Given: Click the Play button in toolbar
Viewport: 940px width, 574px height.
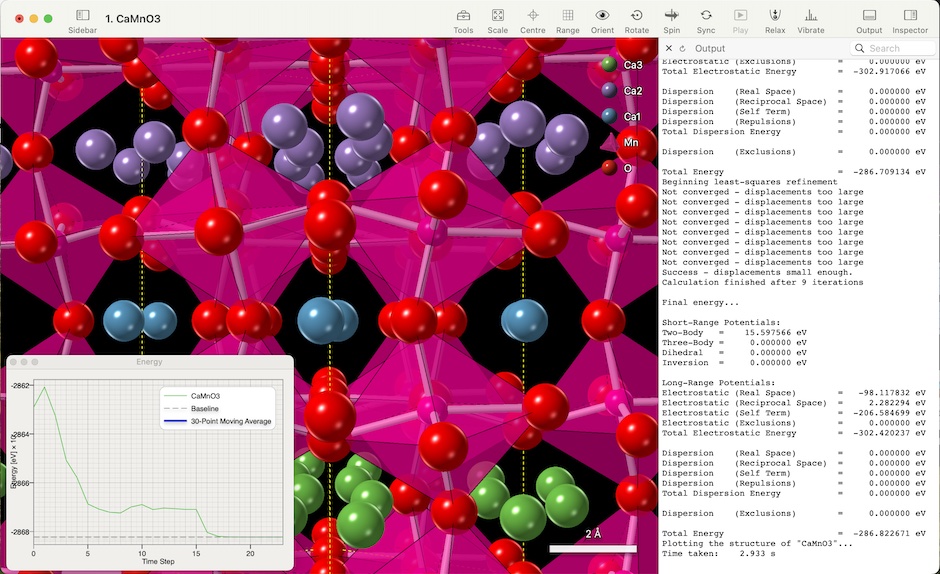Looking at the screenshot, I should 740,16.
